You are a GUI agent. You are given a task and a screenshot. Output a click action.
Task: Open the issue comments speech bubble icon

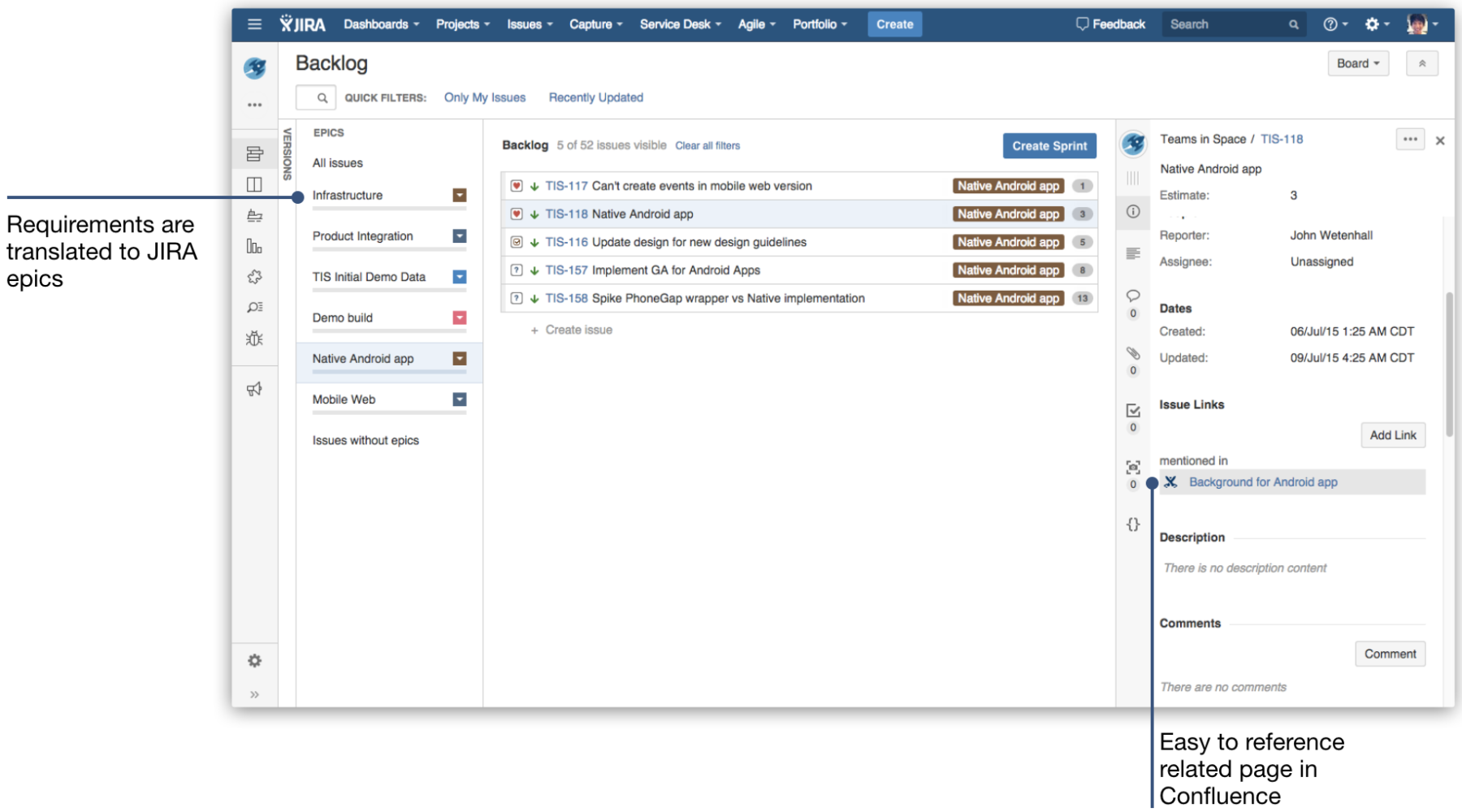1133,296
